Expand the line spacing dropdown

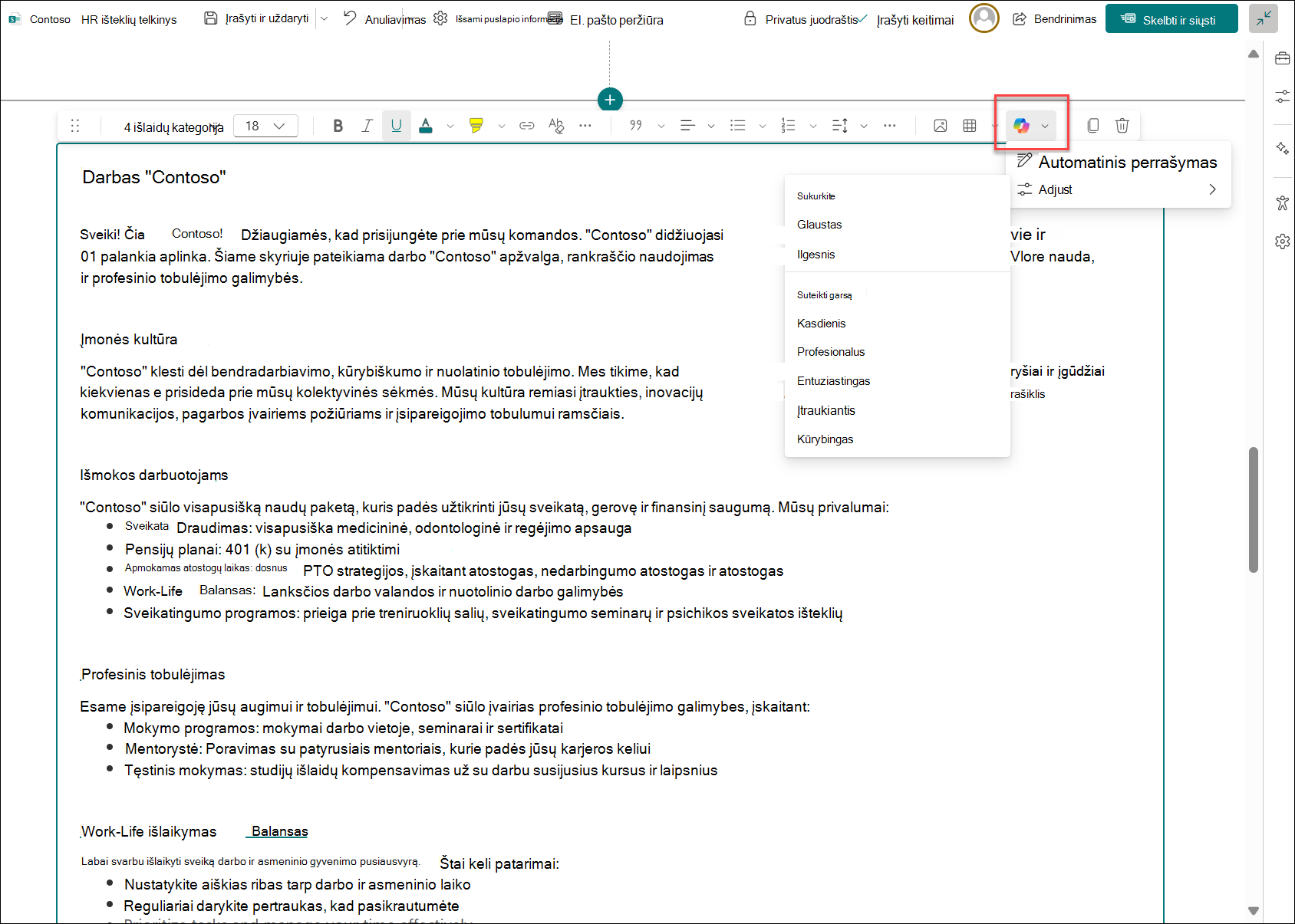864,126
